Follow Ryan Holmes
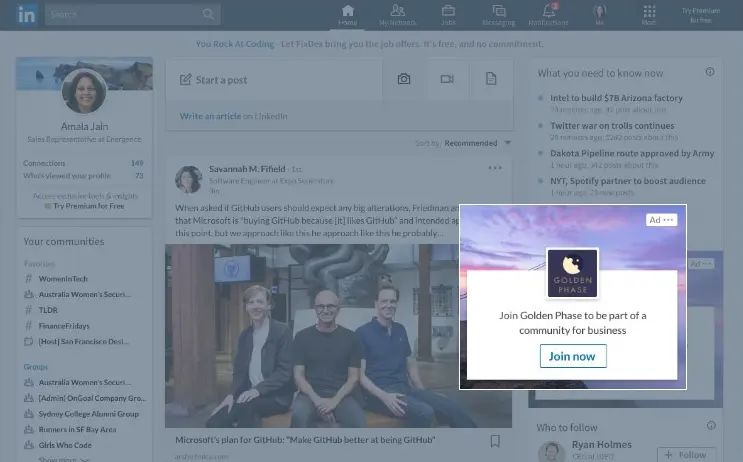 click(x=686, y=454)
